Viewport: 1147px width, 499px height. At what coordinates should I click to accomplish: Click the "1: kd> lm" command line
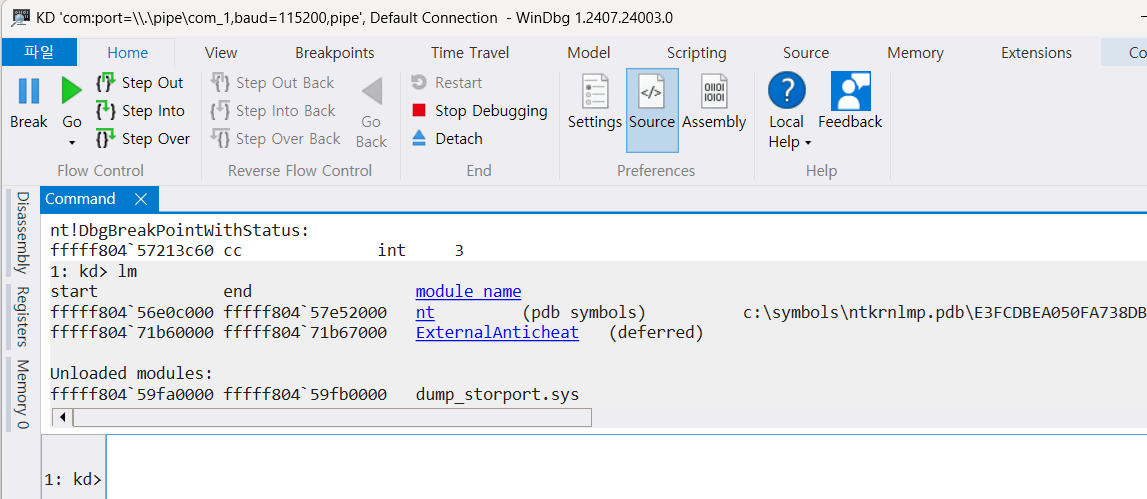94,271
